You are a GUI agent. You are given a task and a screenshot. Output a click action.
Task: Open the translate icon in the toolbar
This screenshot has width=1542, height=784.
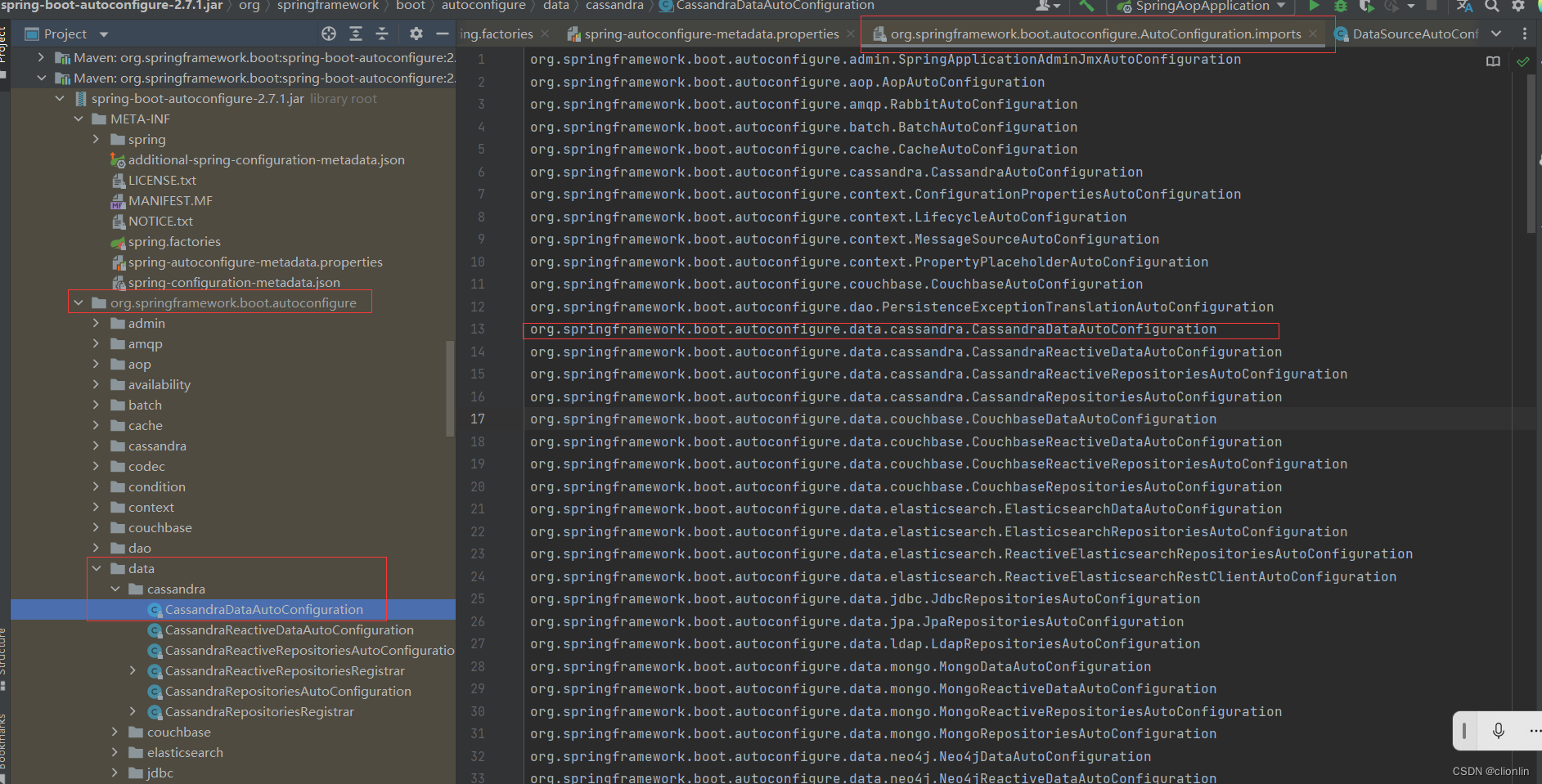point(1464,6)
